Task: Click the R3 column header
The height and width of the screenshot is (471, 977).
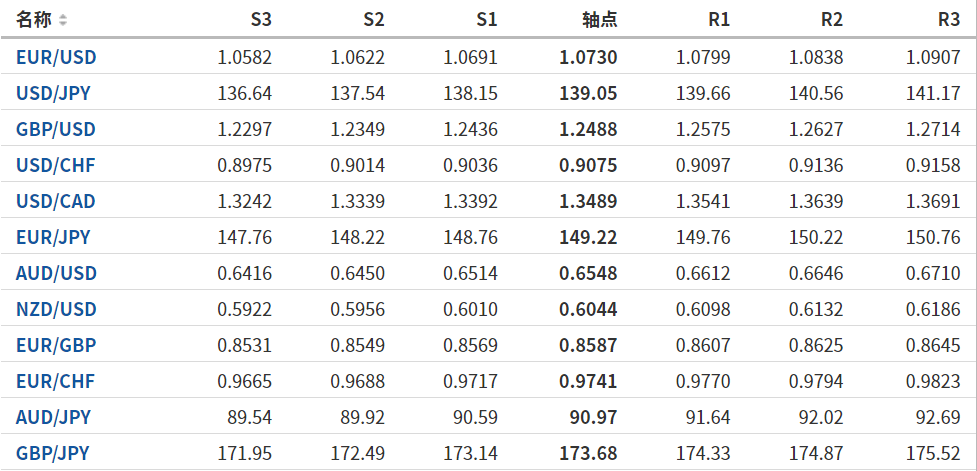Action: click(949, 20)
